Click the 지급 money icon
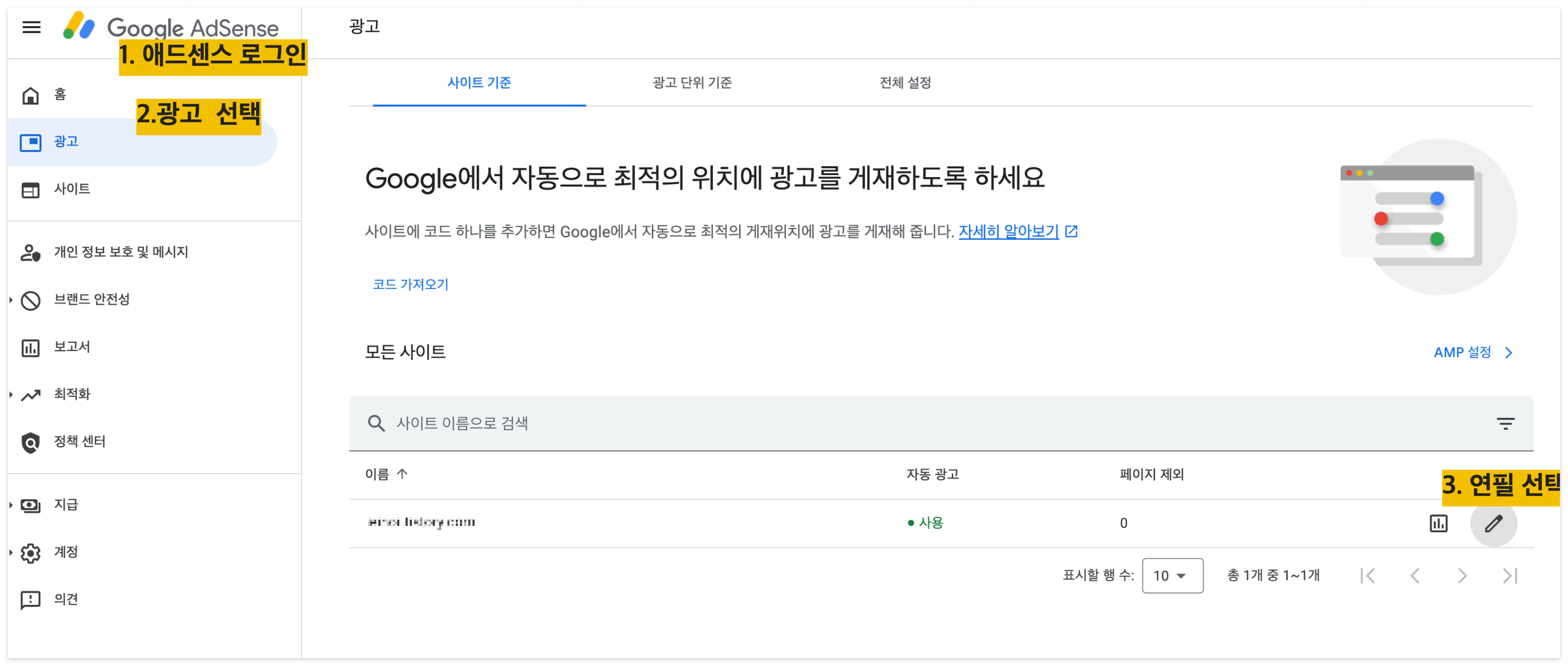The width and height of the screenshot is (1568, 666). 30,506
